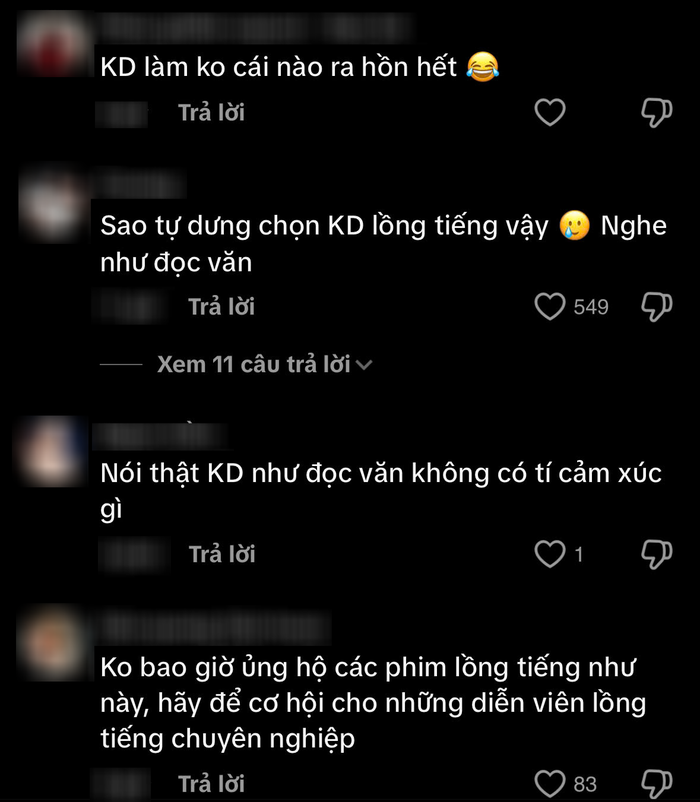Reply to the 'KD làm ko cái nào' comment
The width and height of the screenshot is (700, 802).
(211, 113)
